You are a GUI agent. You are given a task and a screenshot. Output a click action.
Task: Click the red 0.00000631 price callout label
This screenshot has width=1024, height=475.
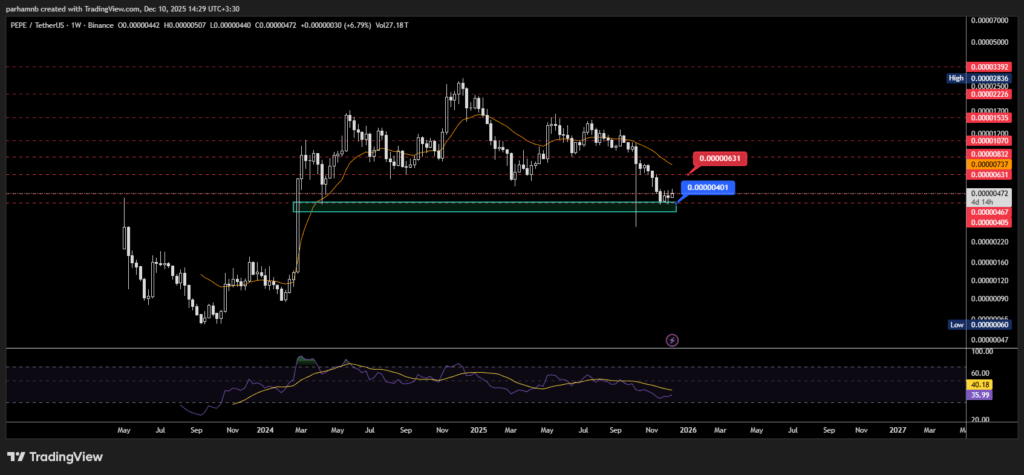click(720, 158)
